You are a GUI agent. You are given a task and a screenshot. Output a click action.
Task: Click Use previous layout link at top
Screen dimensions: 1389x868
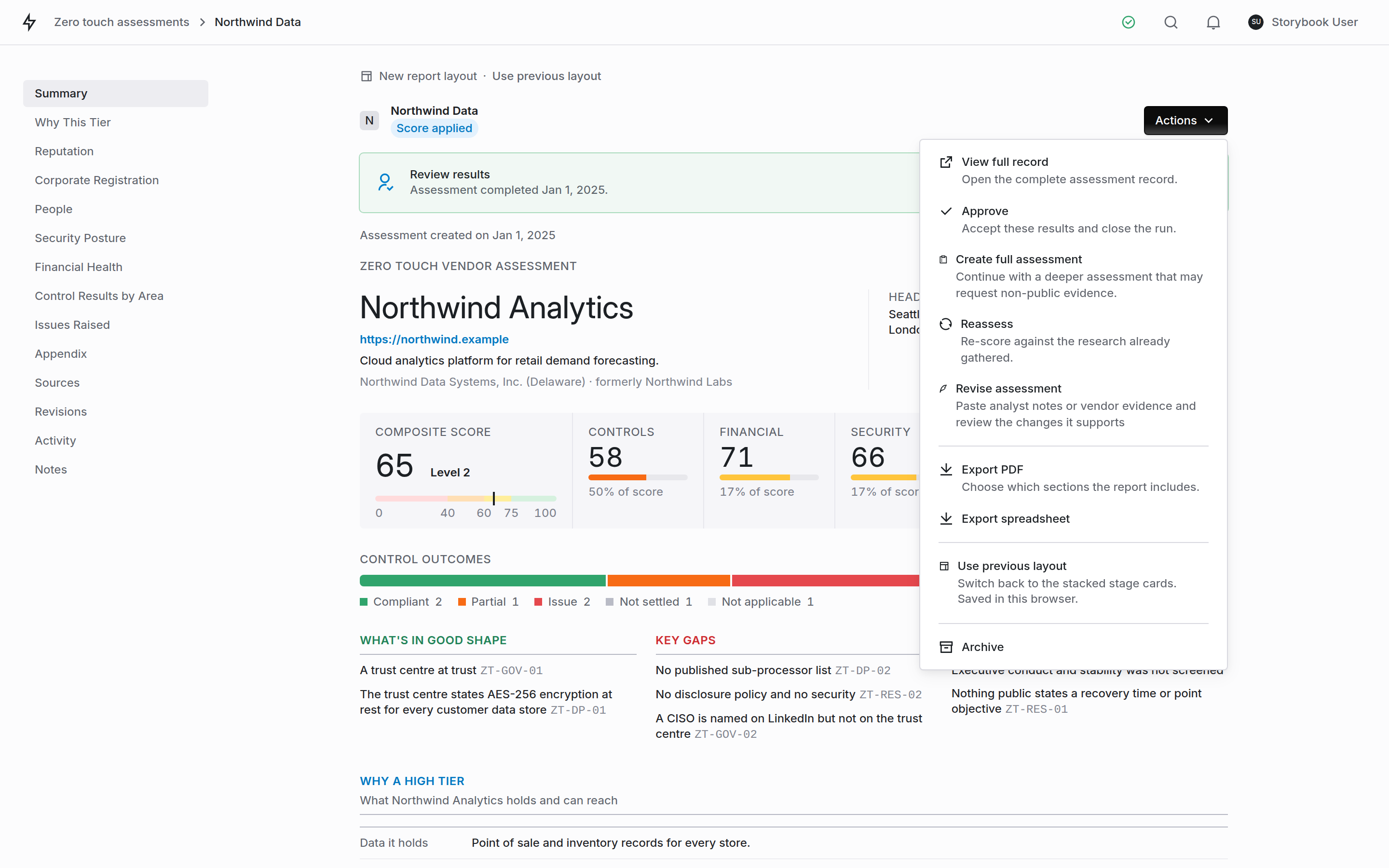point(546,76)
